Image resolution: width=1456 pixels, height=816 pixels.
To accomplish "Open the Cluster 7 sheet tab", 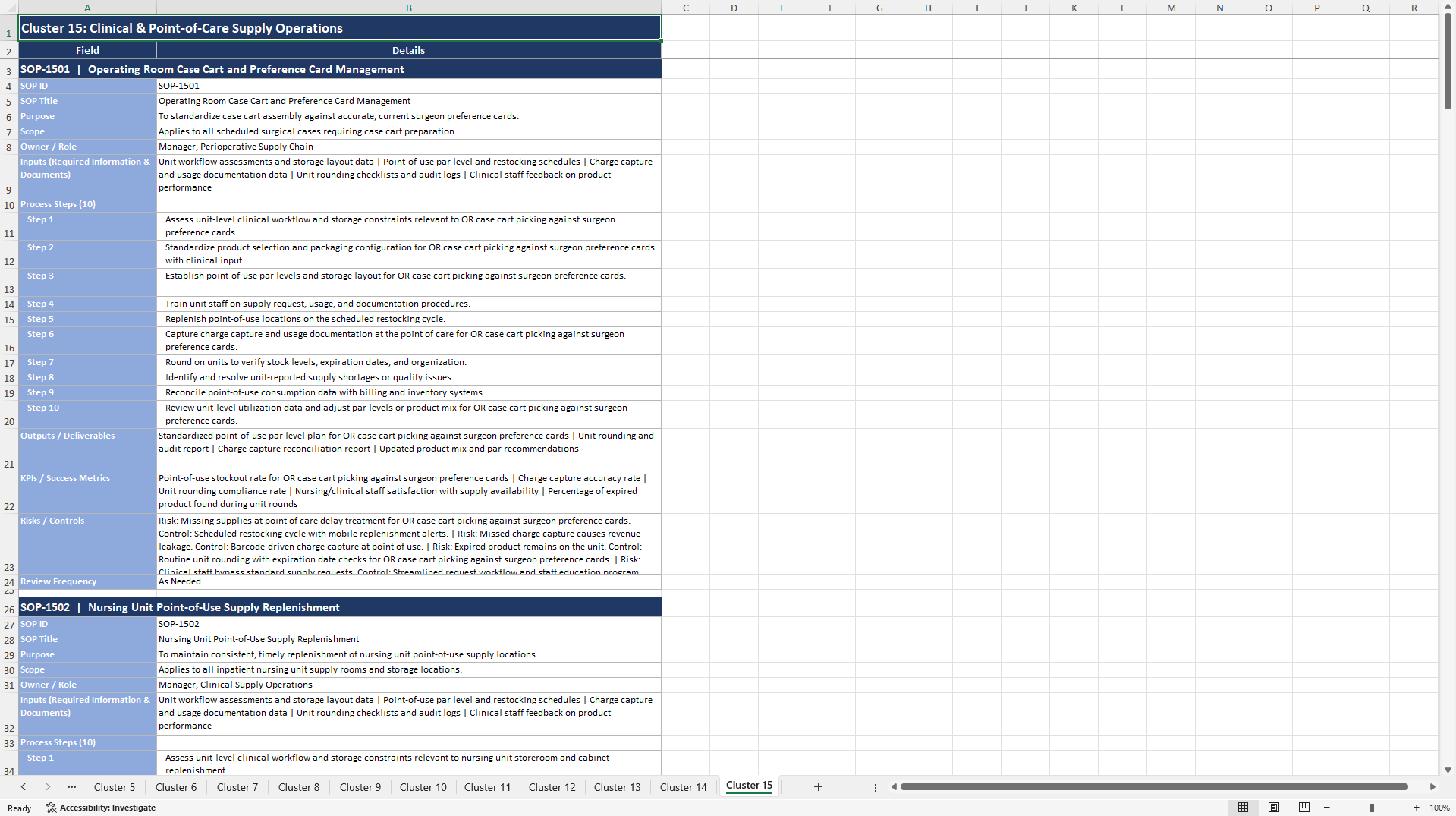I will click(237, 787).
